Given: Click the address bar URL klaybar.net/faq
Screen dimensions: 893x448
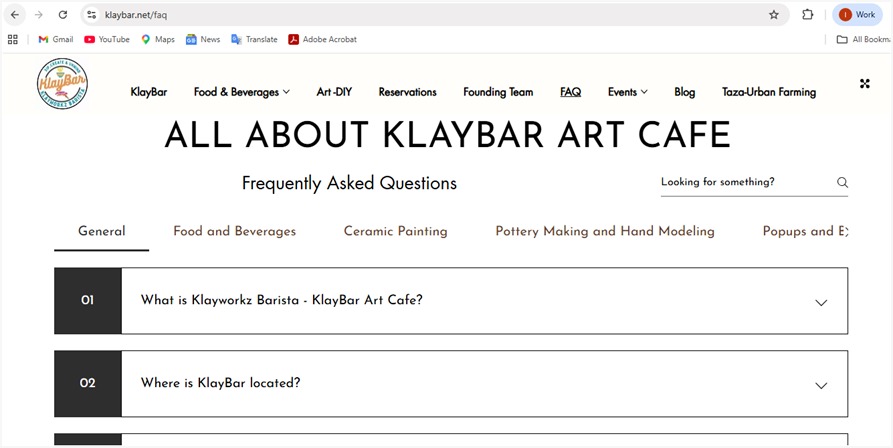Looking at the screenshot, I should tap(136, 15).
